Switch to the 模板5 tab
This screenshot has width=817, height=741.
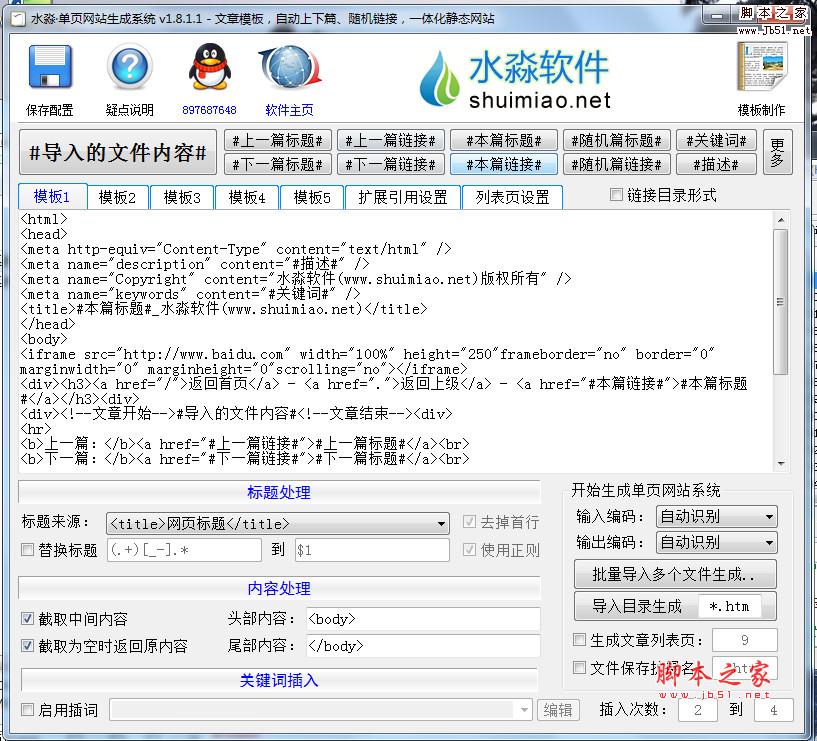tap(312, 197)
